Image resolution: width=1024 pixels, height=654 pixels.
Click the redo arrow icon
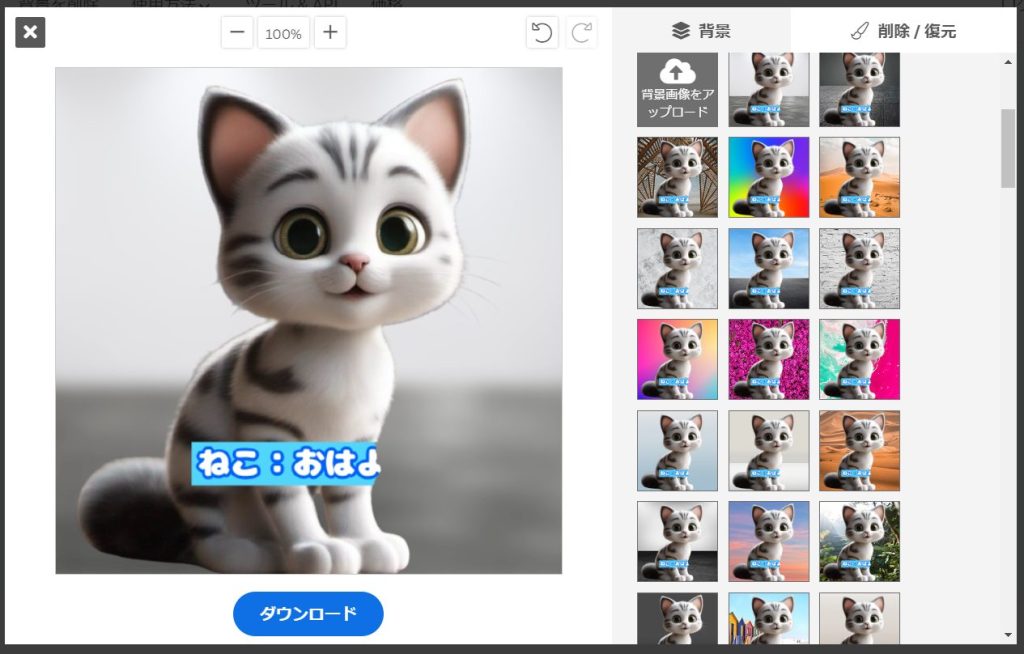click(581, 33)
